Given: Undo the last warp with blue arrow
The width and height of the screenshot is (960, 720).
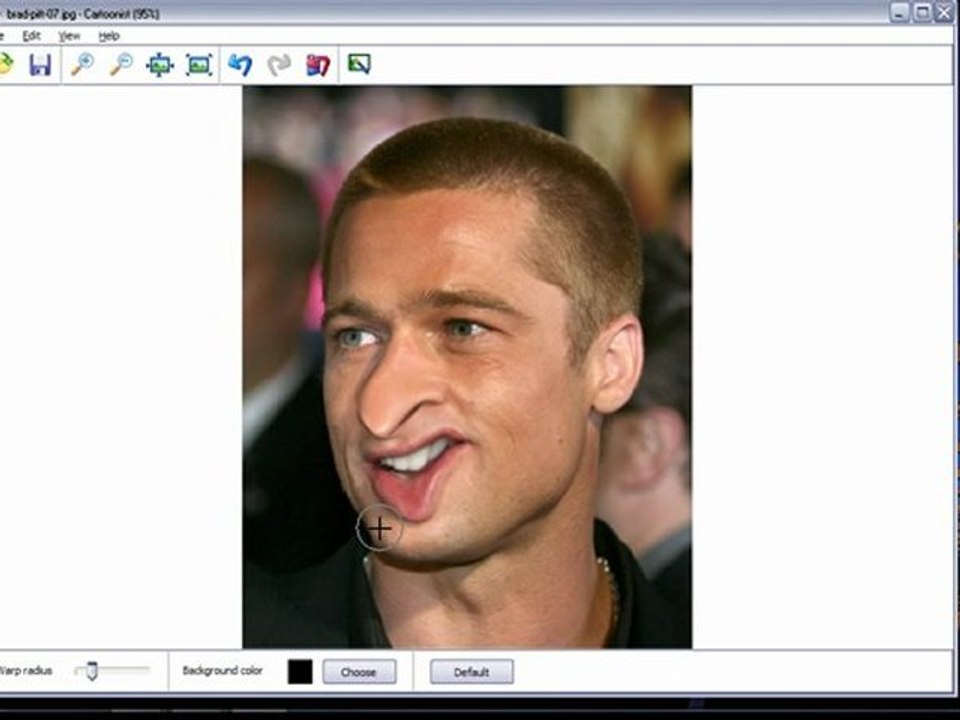Looking at the screenshot, I should (x=239, y=64).
